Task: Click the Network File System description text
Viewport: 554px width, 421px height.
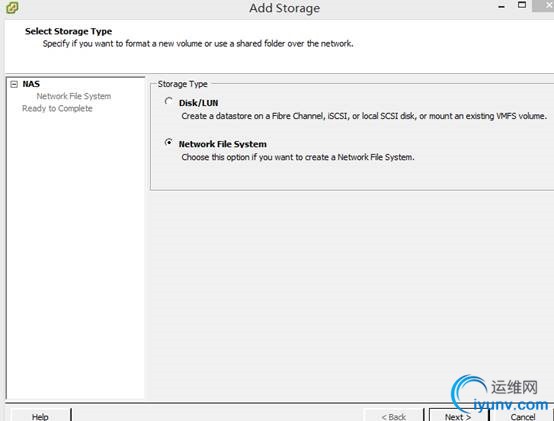Action: (298, 157)
